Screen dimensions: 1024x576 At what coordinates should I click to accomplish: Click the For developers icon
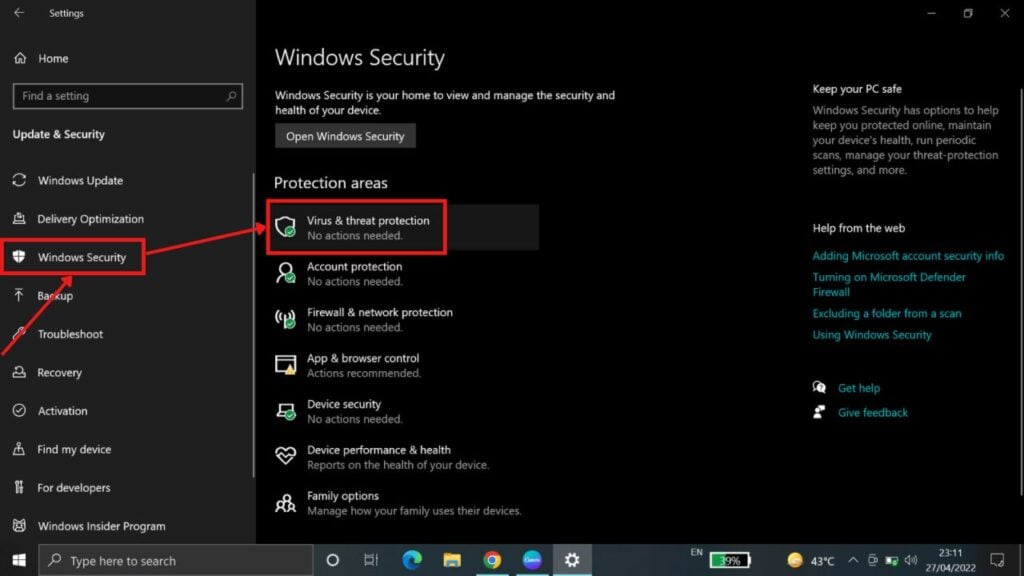[x=19, y=487]
